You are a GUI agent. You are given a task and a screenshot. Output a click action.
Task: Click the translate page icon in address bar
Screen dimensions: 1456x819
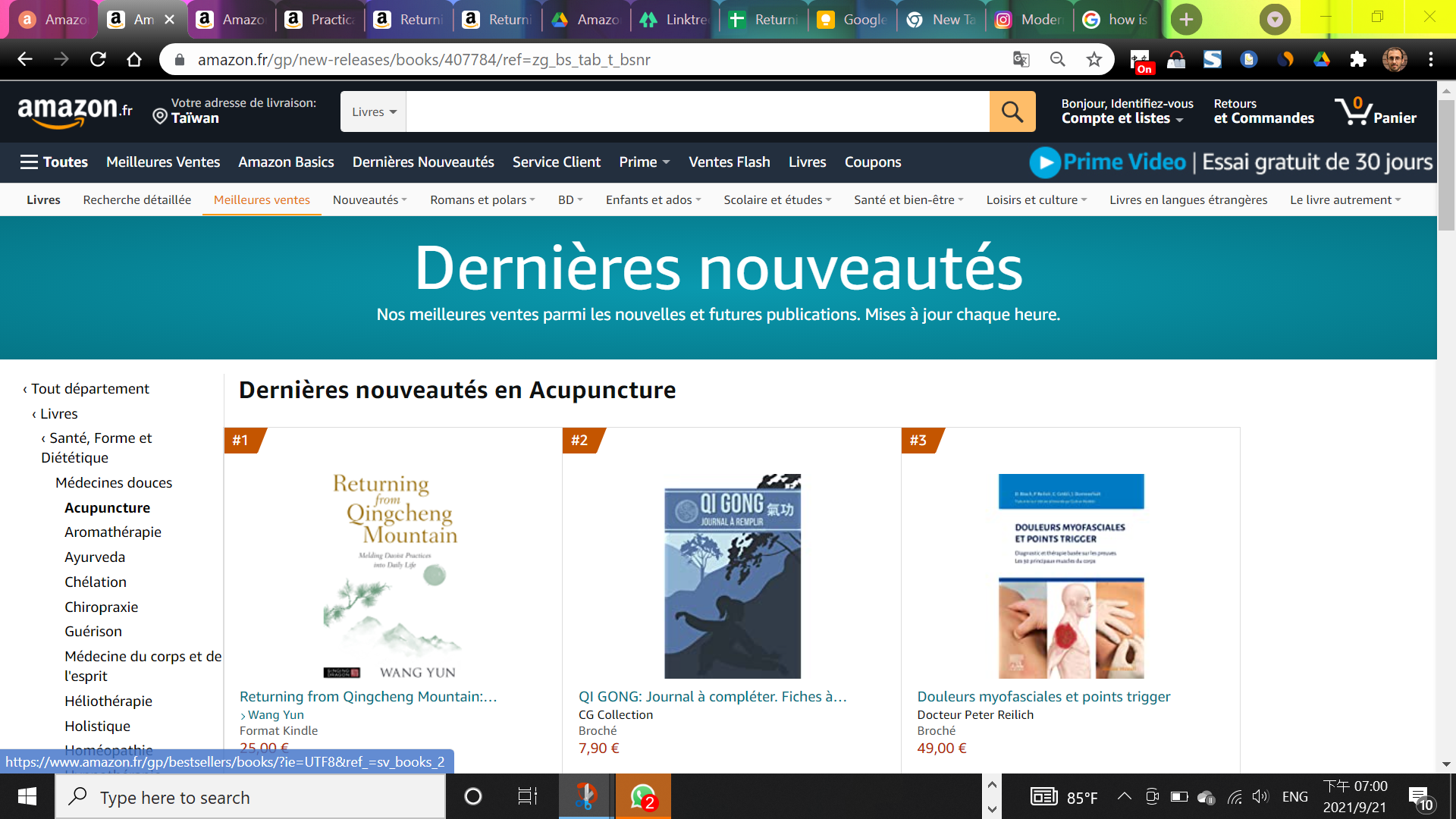pyautogui.click(x=1021, y=59)
